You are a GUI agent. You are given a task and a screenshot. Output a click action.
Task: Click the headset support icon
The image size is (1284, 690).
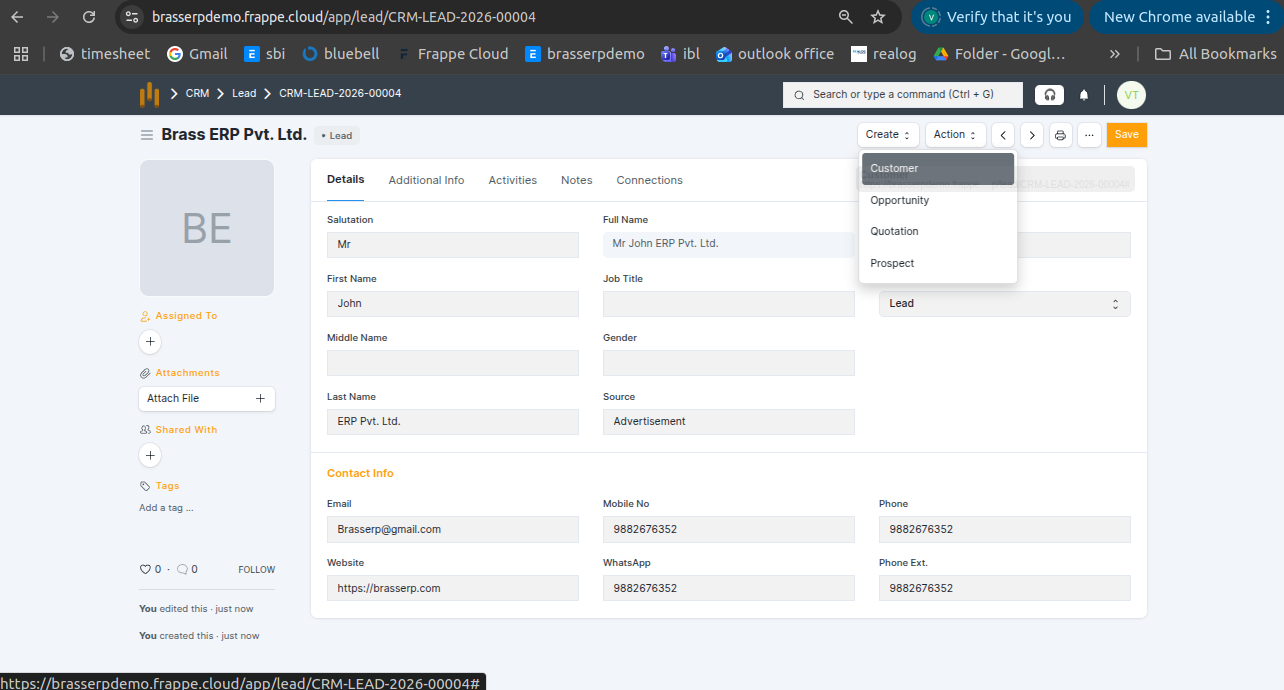coord(1049,95)
